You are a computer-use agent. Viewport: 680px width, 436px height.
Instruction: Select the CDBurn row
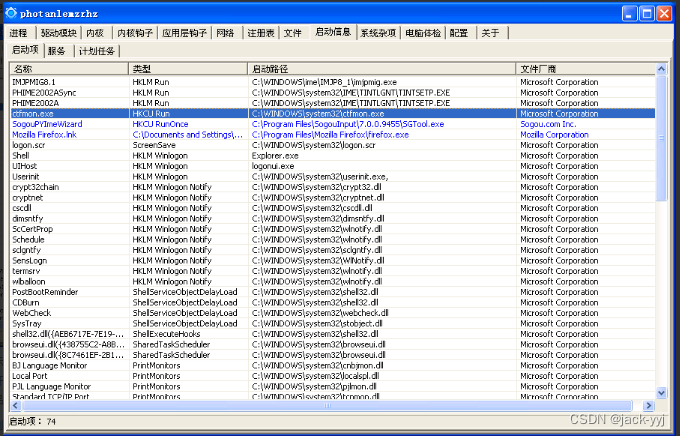pyautogui.click(x=333, y=302)
